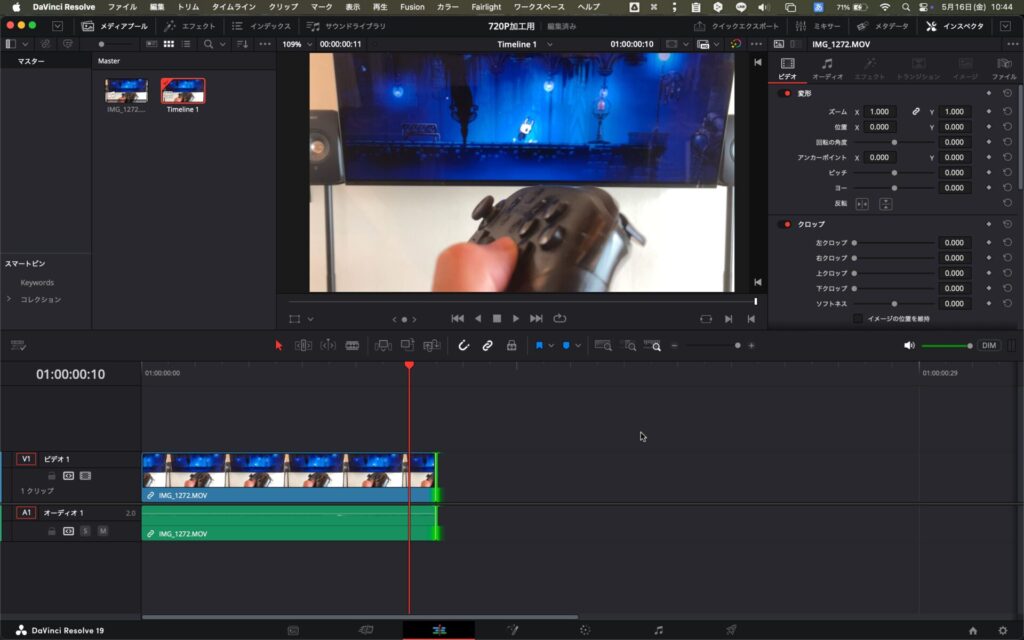
Task: Open the Sound Library panel
Action: coord(346,26)
